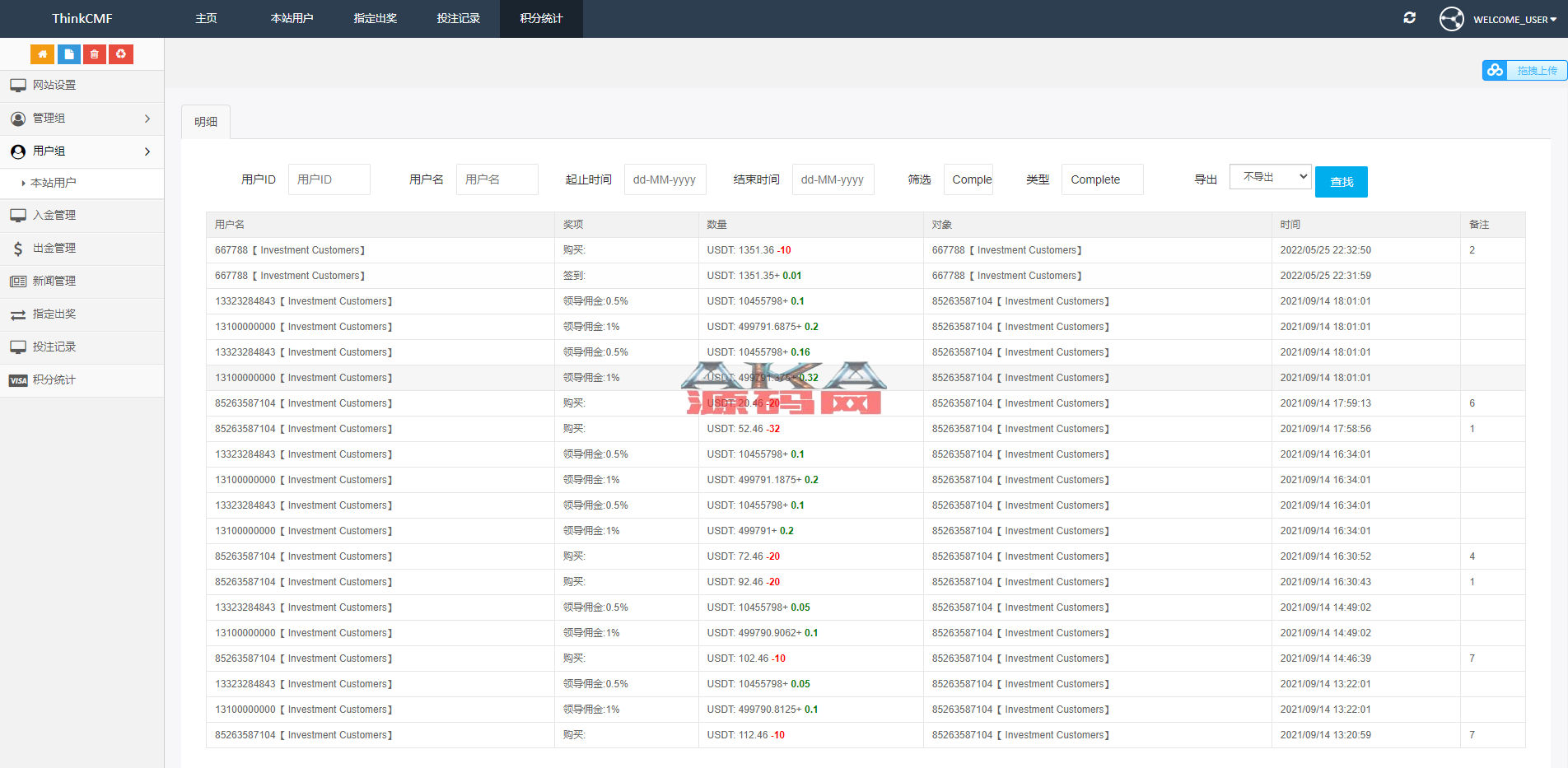Switch to the 明细 tab
The width and height of the screenshot is (1568, 768).
point(206,122)
